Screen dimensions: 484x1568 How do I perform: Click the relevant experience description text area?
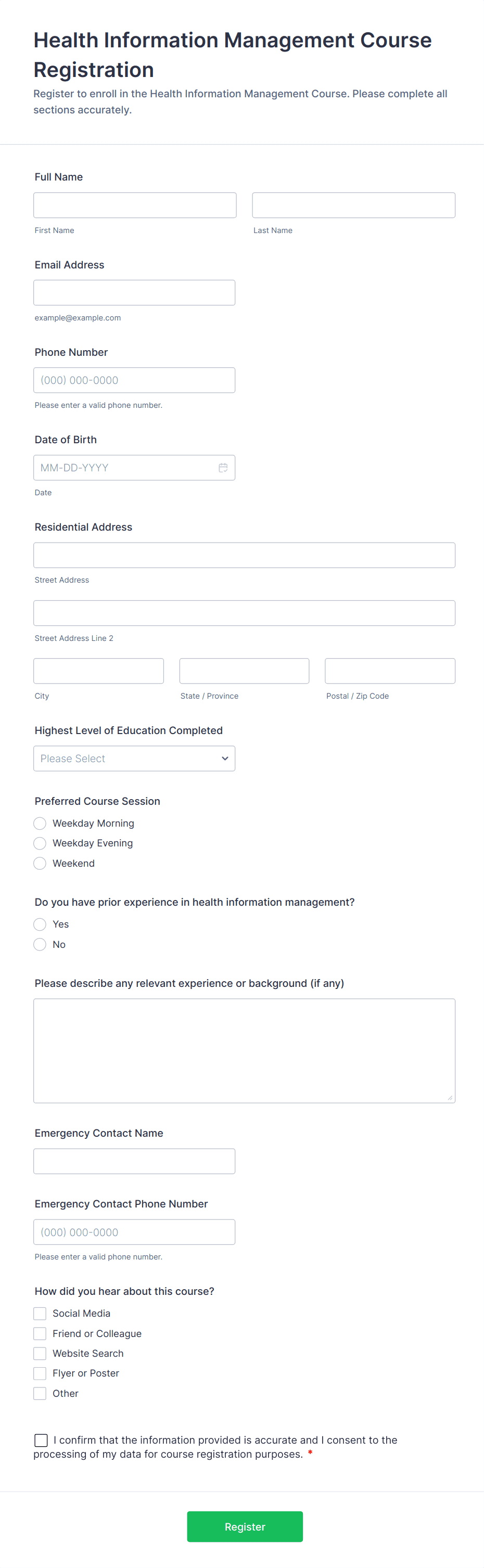(244, 1050)
